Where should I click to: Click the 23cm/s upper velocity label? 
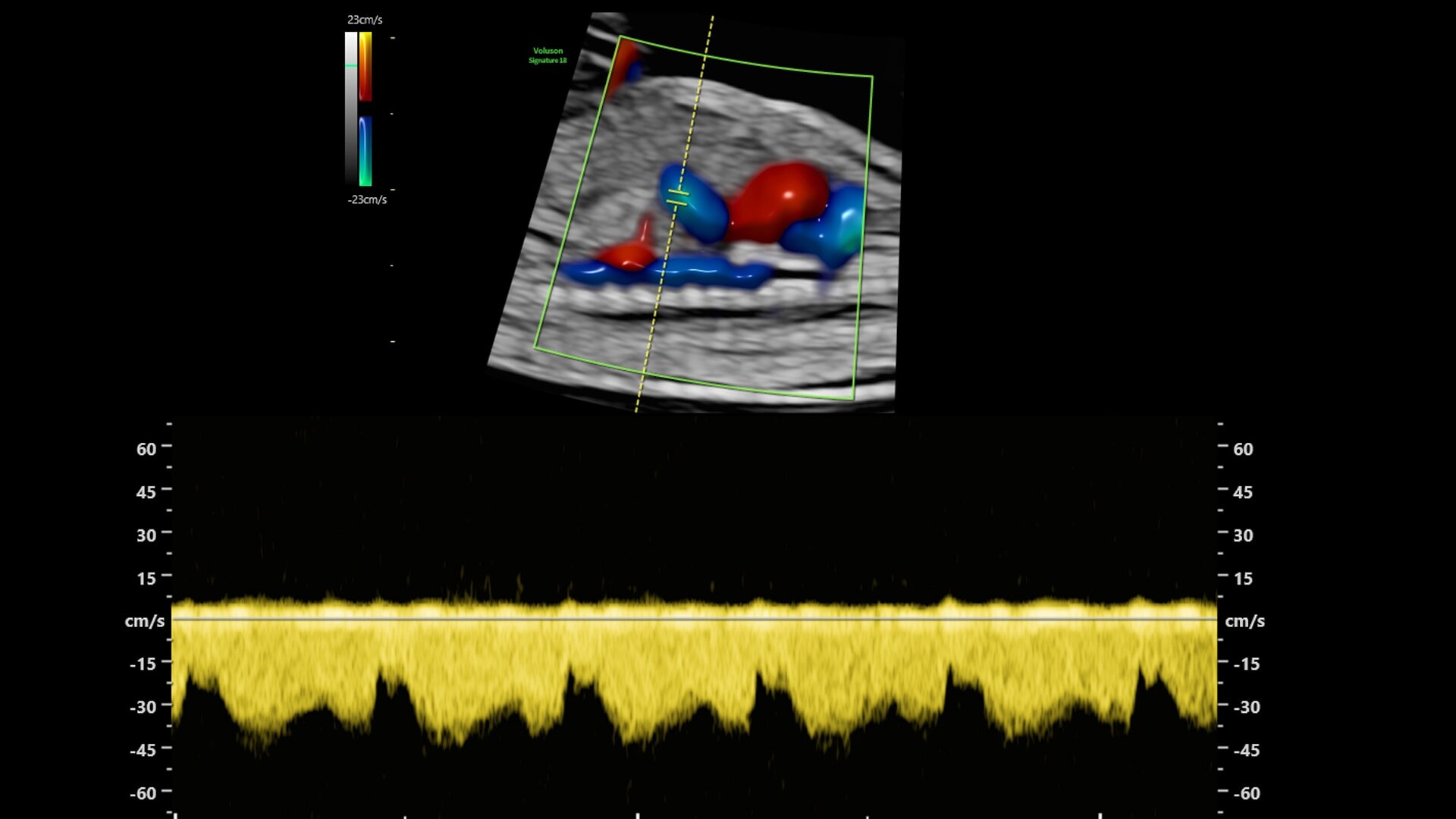coord(365,20)
